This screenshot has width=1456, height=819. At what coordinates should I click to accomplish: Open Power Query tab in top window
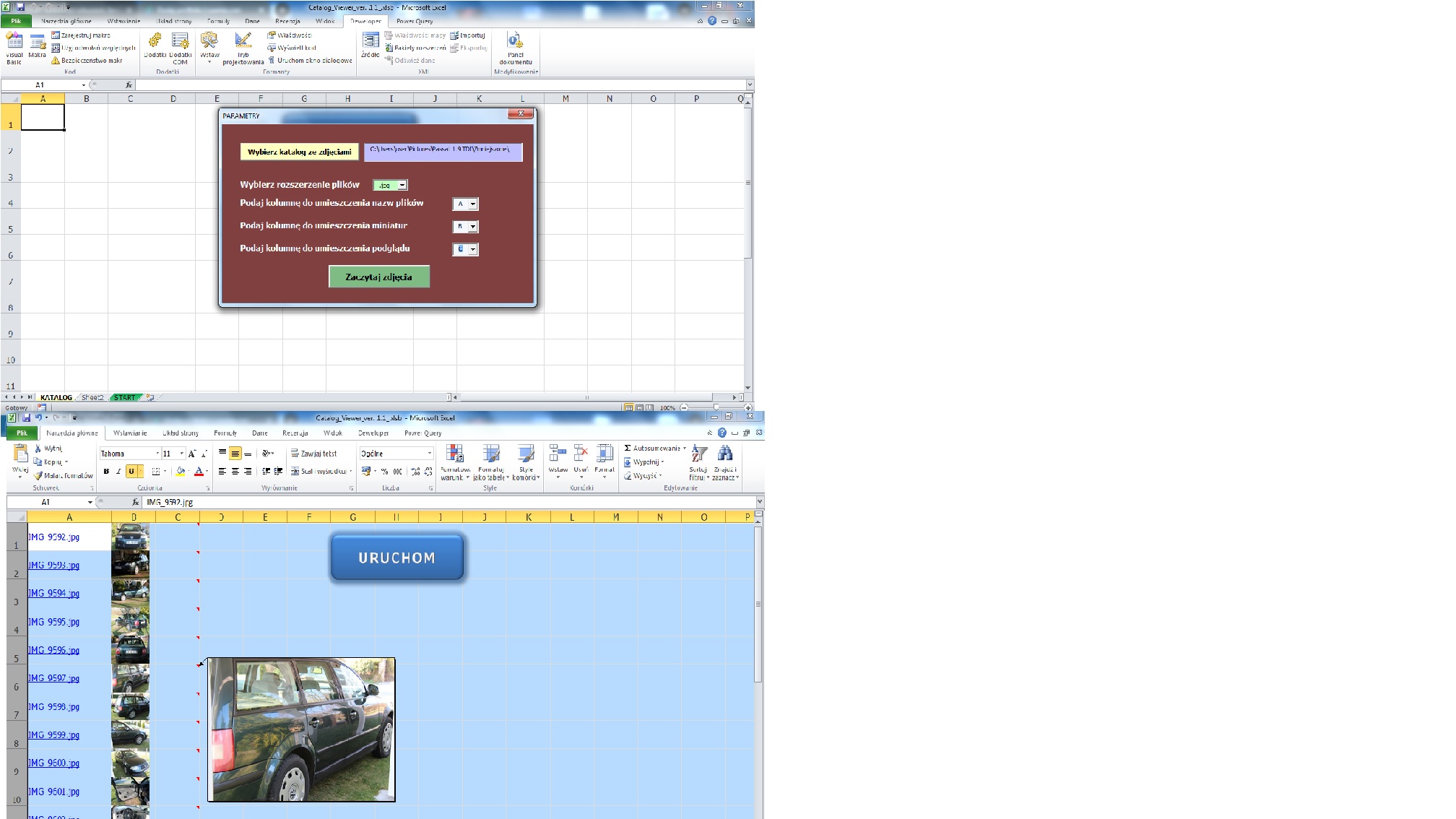point(415,21)
